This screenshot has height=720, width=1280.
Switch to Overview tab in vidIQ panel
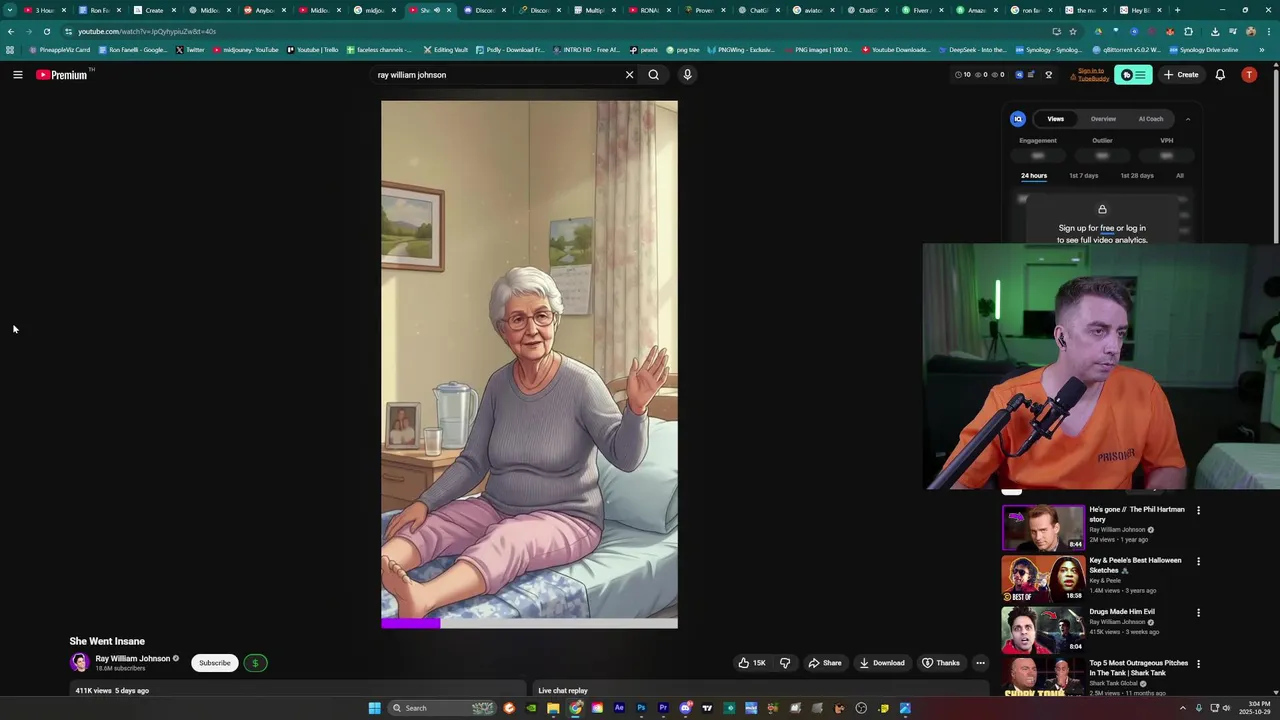1103,119
